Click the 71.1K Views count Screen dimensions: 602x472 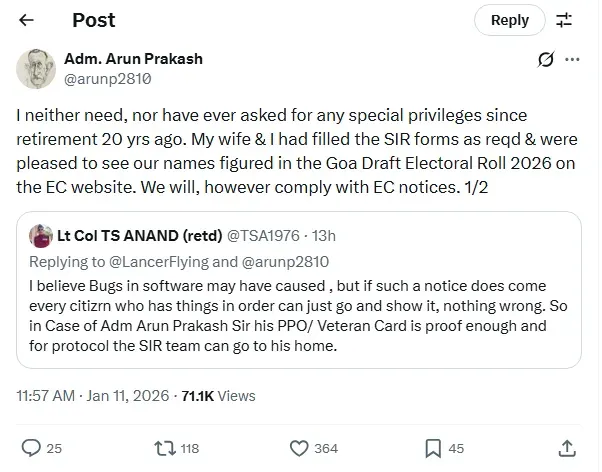[x=218, y=396]
